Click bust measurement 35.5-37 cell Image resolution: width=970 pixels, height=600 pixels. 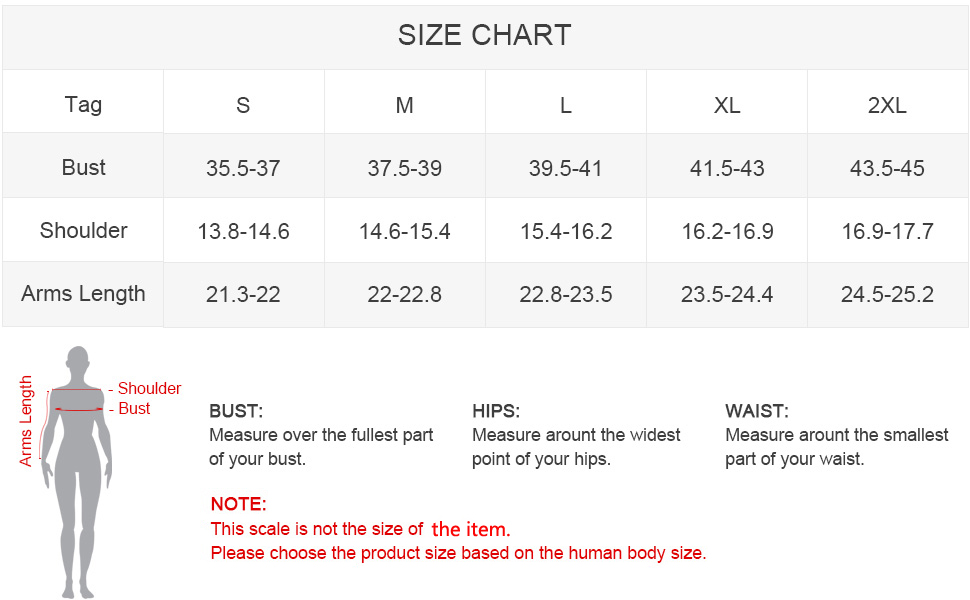[243, 168]
